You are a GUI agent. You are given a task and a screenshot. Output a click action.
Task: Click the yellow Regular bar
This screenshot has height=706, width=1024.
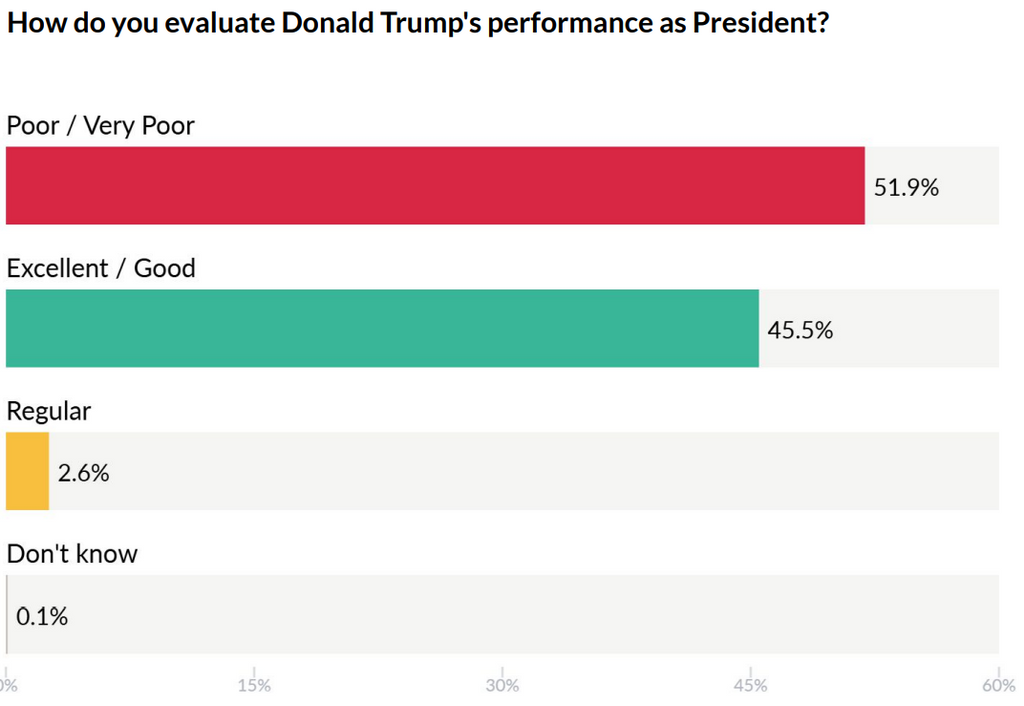27,471
